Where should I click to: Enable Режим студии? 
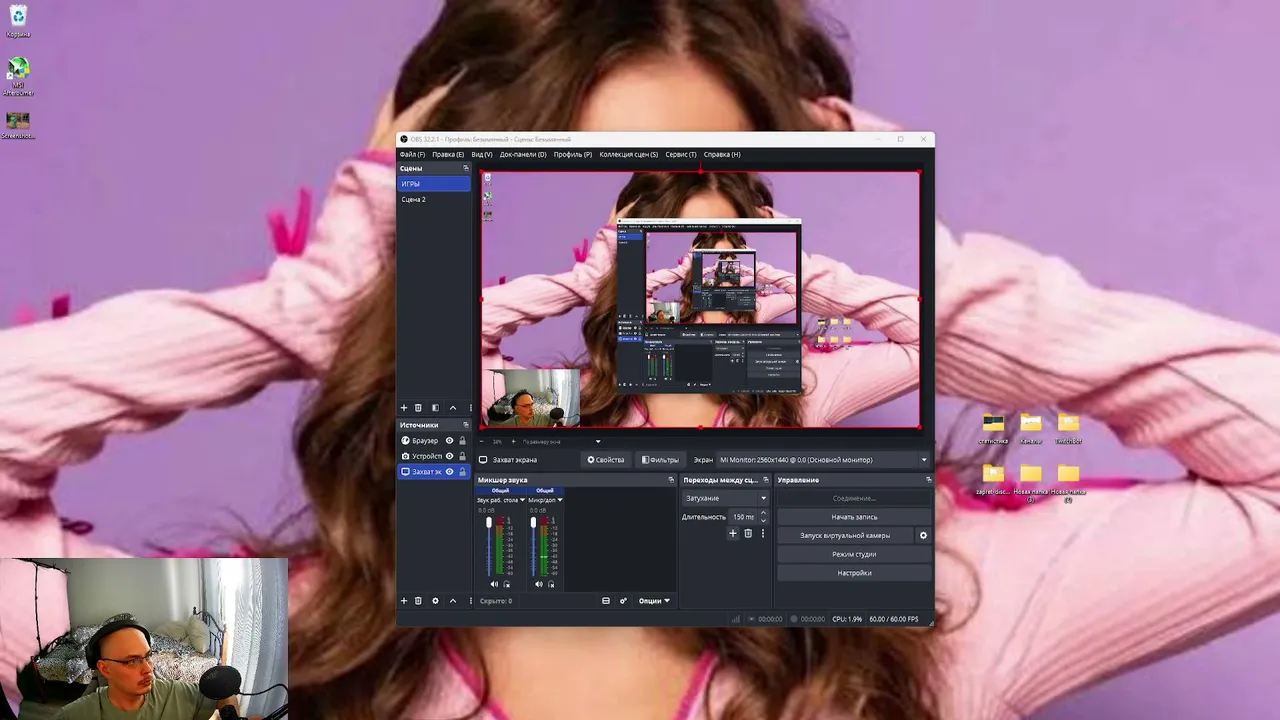click(854, 554)
